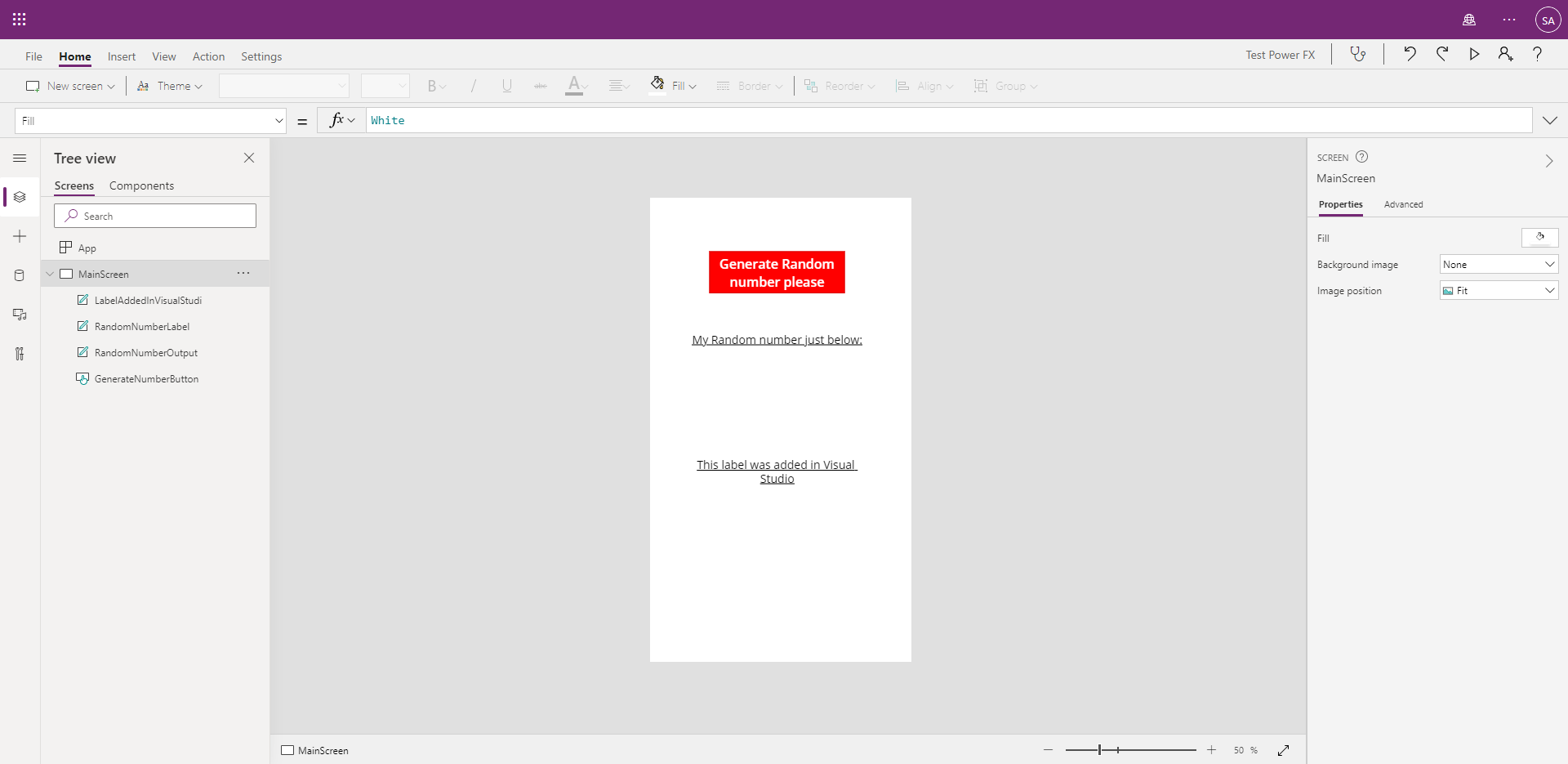Collapse the MainScreen tree node
The width and height of the screenshot is (1568, 764).
click(x=50, y=274)
